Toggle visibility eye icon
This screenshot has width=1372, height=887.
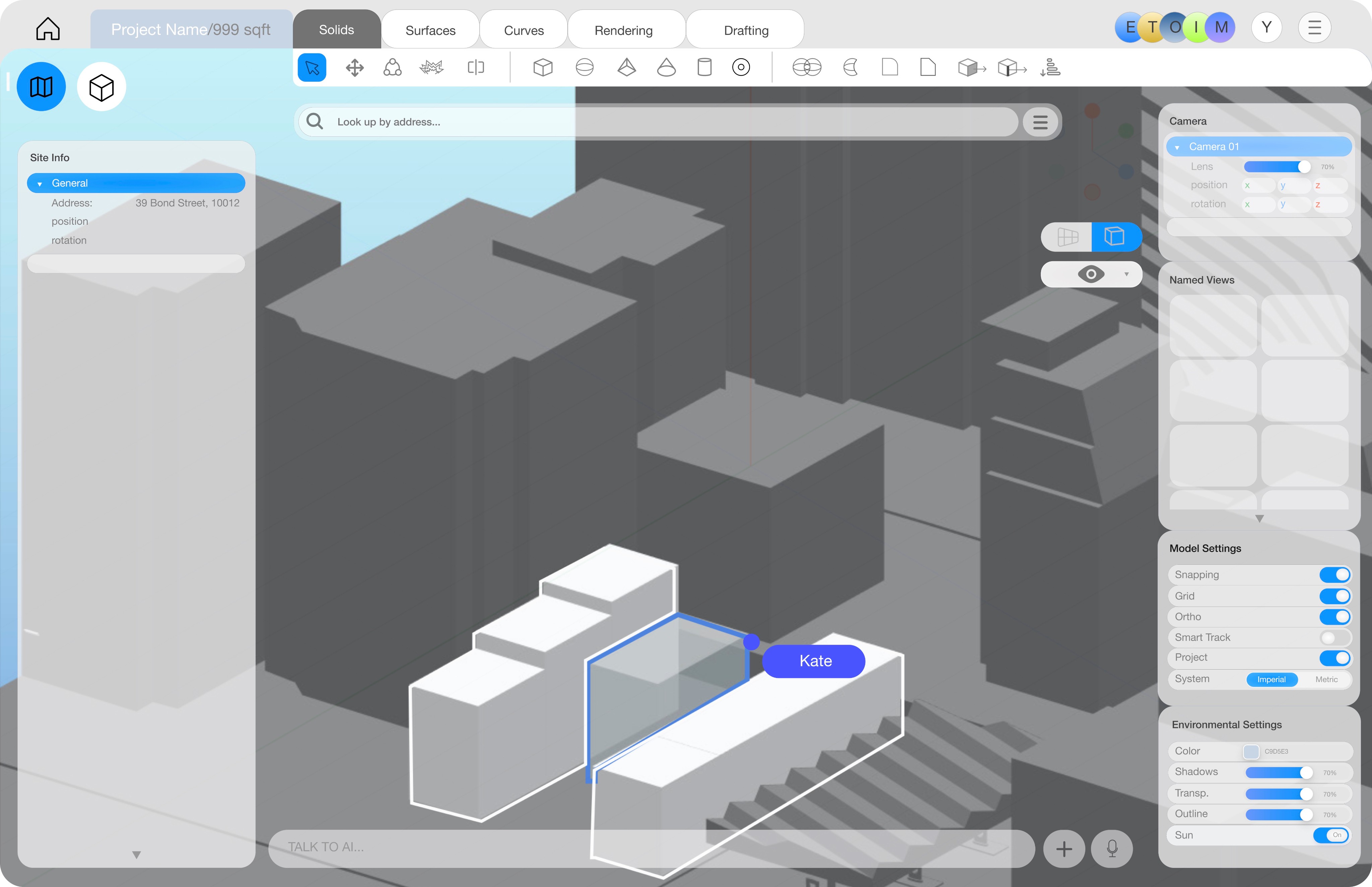pos(1091,274)
